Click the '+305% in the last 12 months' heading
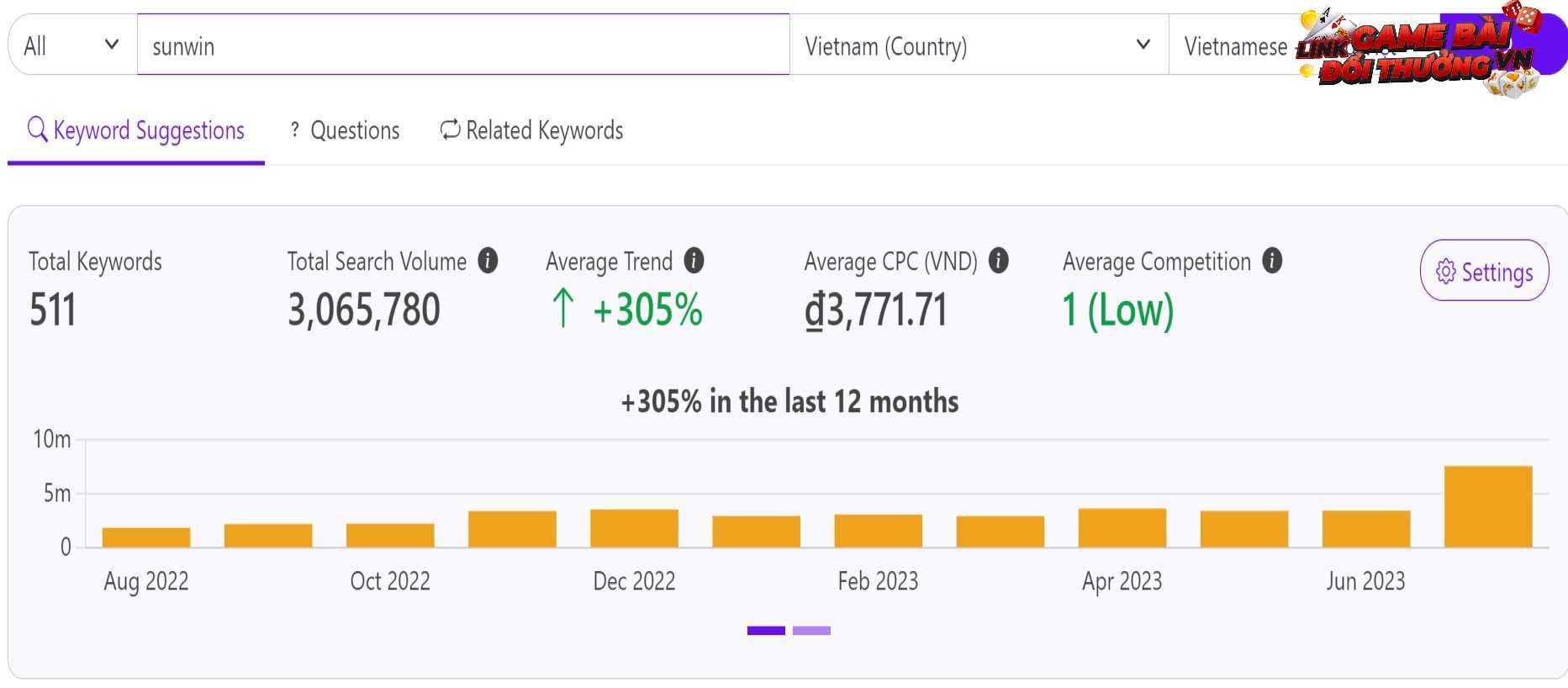The width and height of the screenshot is (1568, 688). coord(789,401)
